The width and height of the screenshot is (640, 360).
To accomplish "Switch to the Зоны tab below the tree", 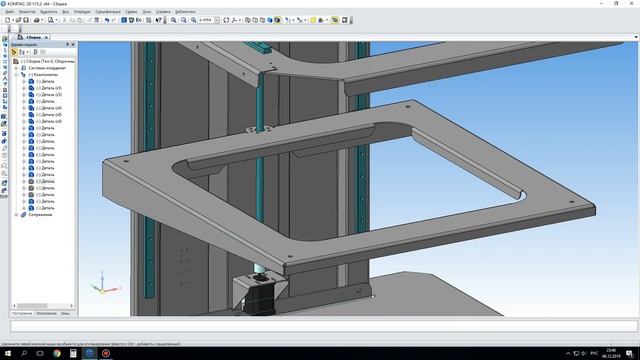I will point(65,313).
